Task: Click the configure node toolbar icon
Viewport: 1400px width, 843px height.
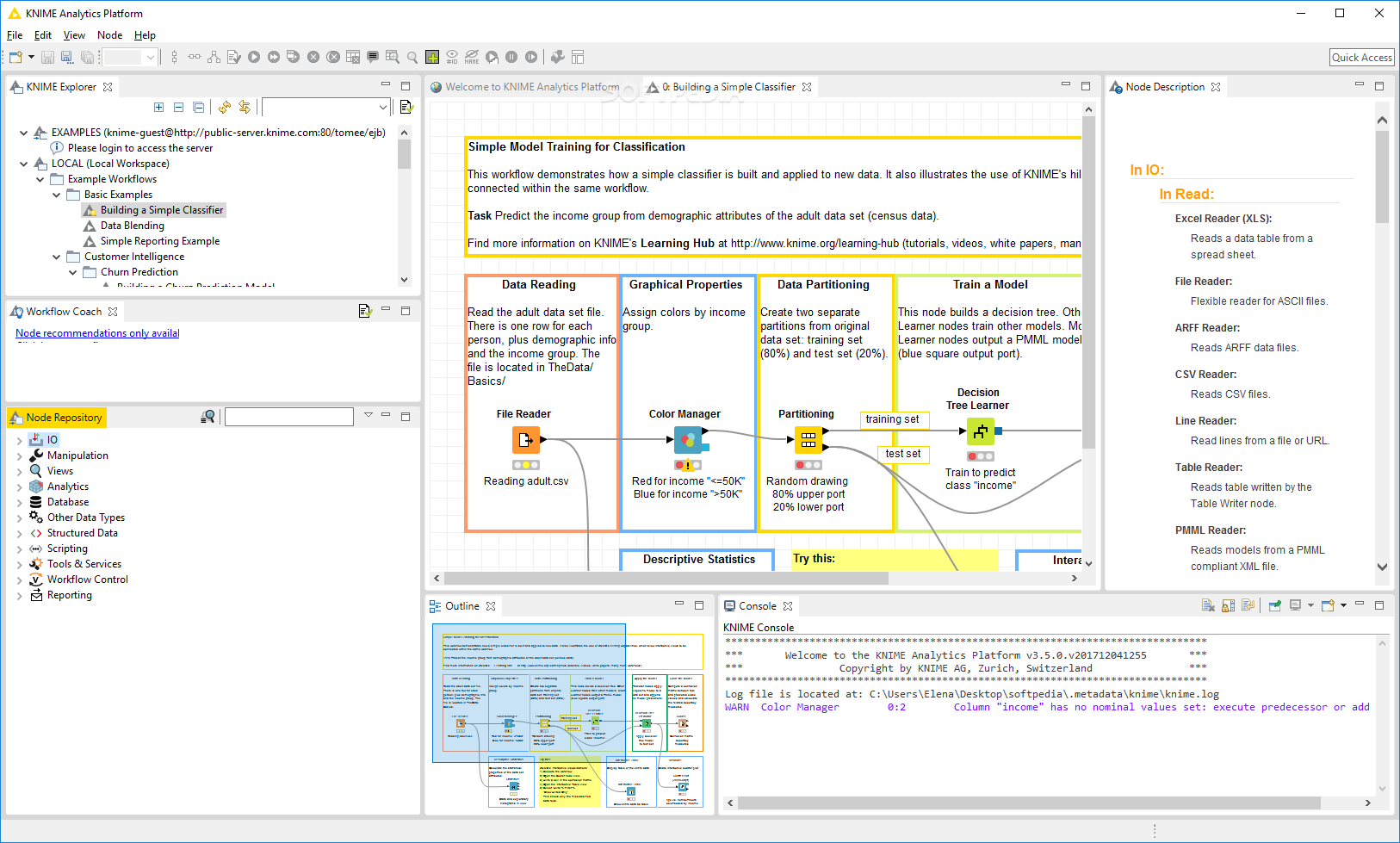Action: click(x=234, y=57)
